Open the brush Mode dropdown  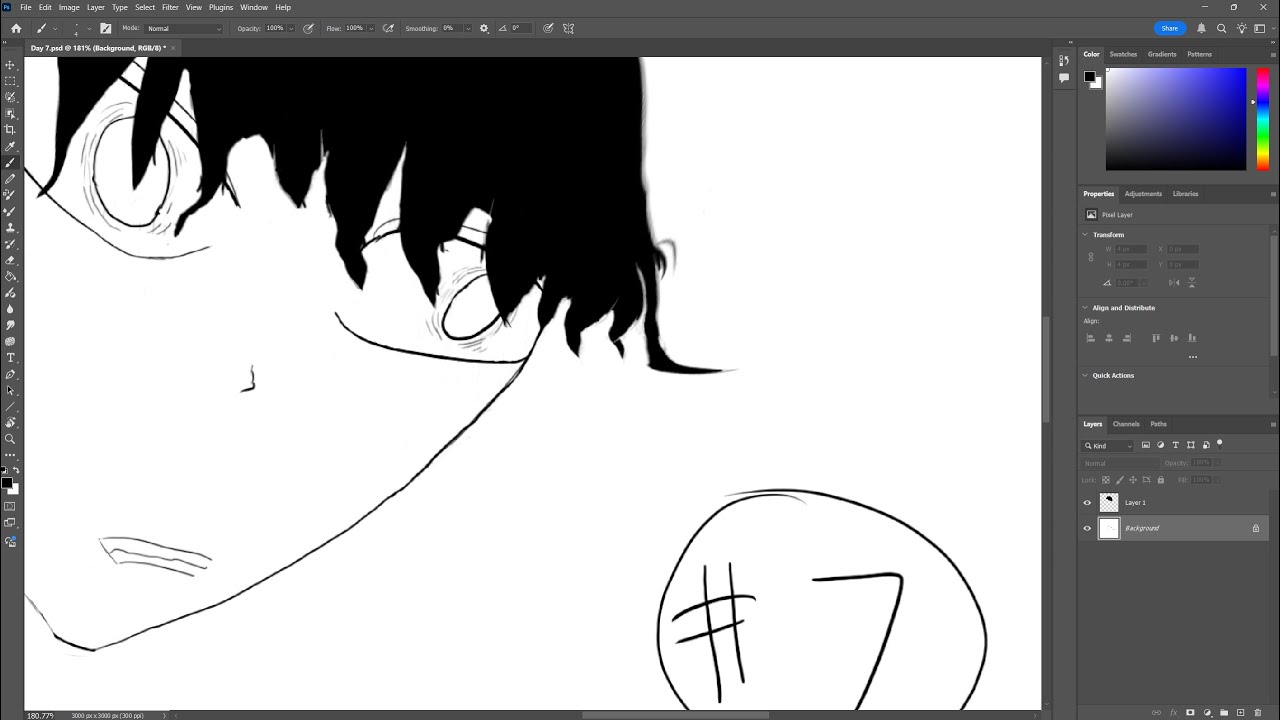[184, 28]
